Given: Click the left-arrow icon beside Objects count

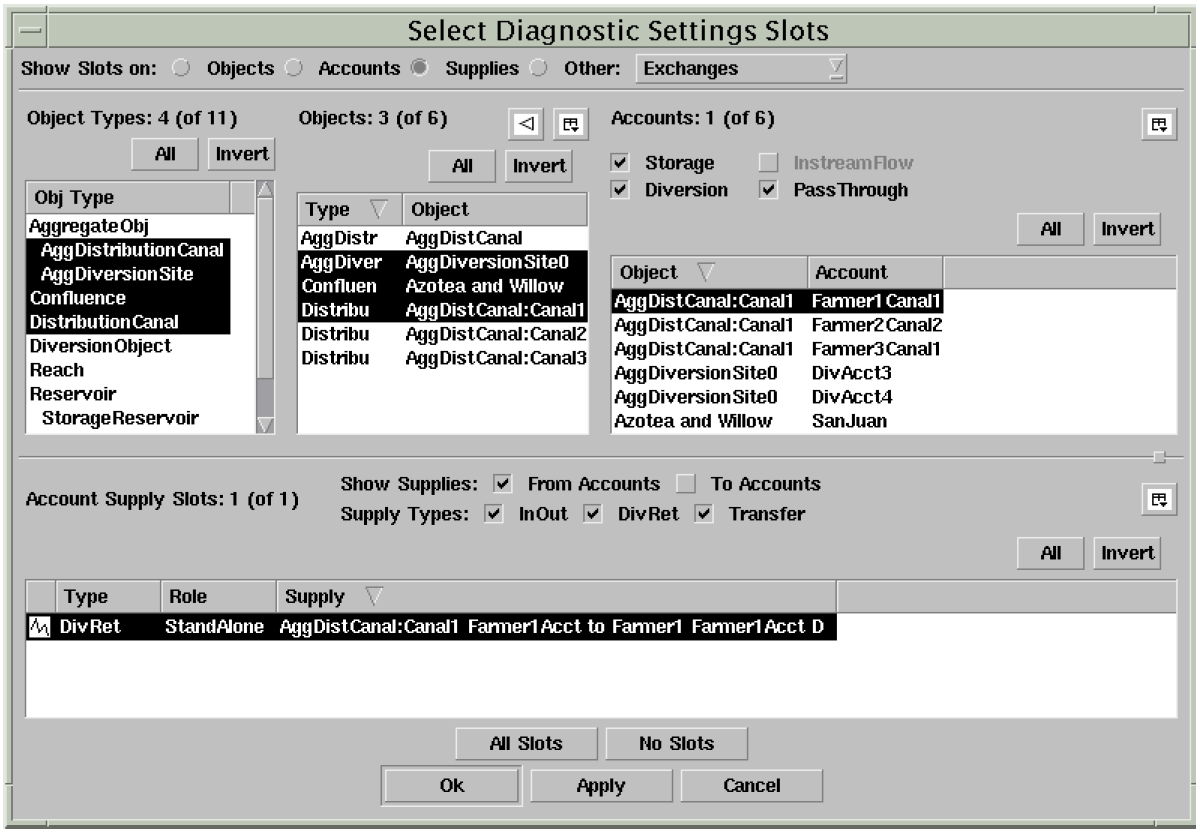Looking at the screenshot, I should point(527,124).
